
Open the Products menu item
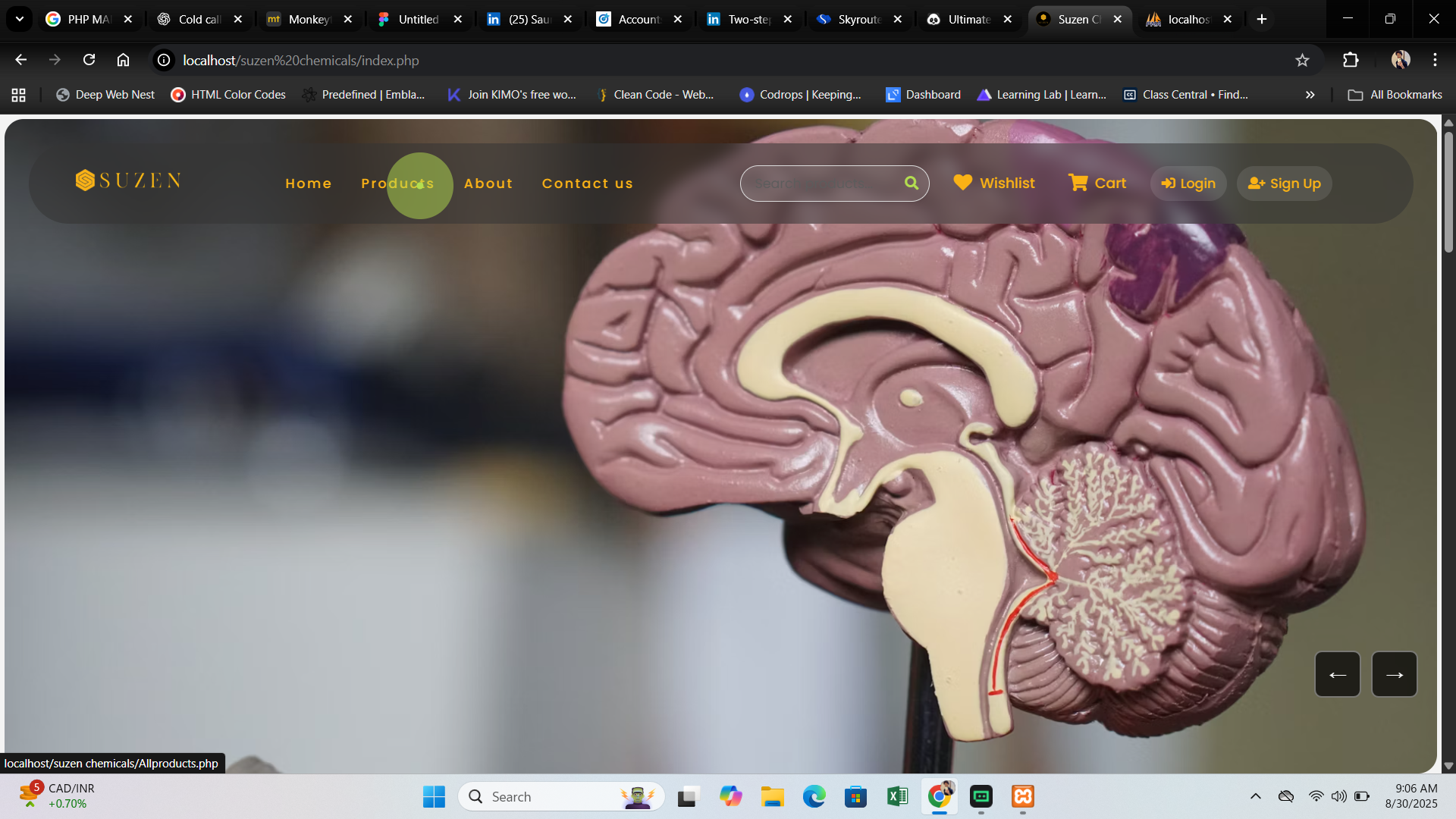[x=397, y=184]
